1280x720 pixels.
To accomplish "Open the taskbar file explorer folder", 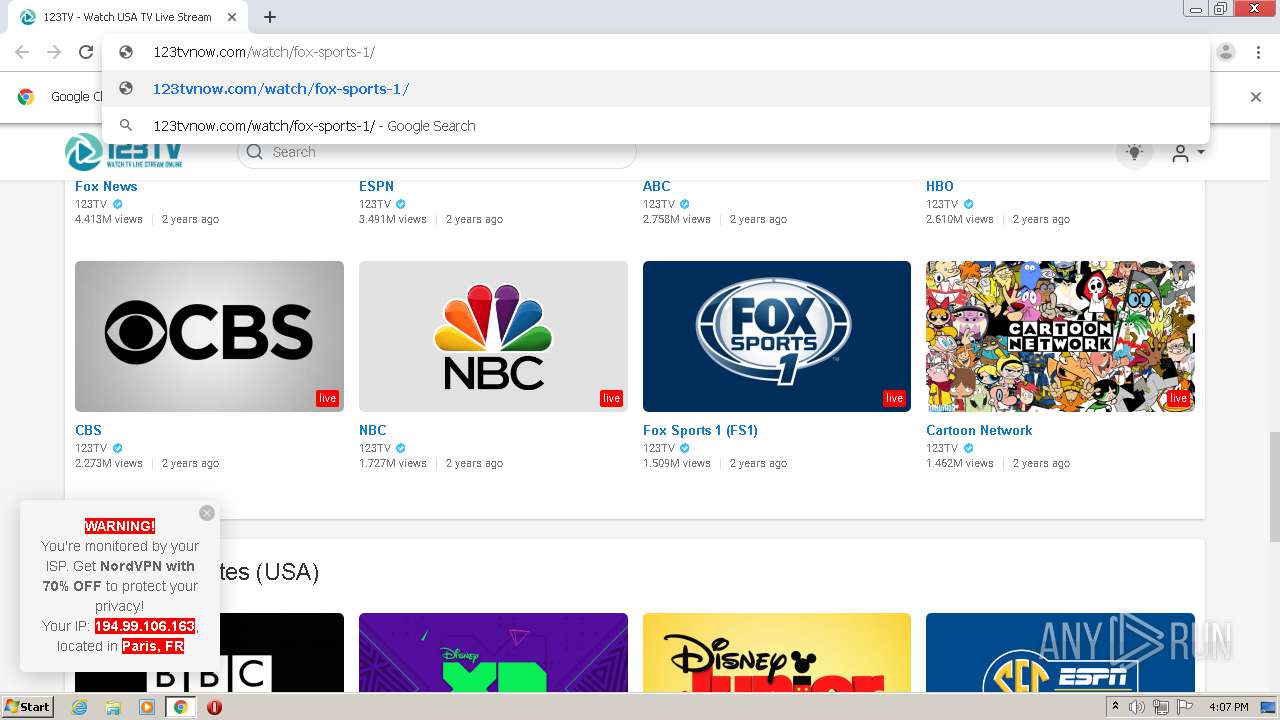I will (113, 707).
